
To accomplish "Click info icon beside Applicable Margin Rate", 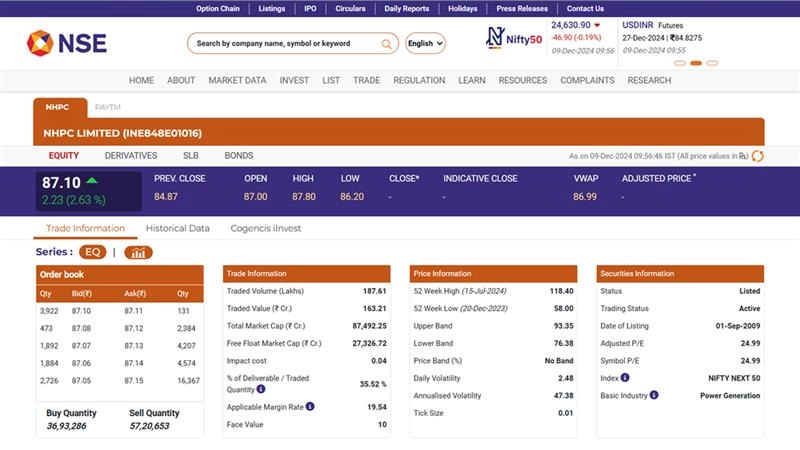I will pyautogui.click(x=310, y=407).
